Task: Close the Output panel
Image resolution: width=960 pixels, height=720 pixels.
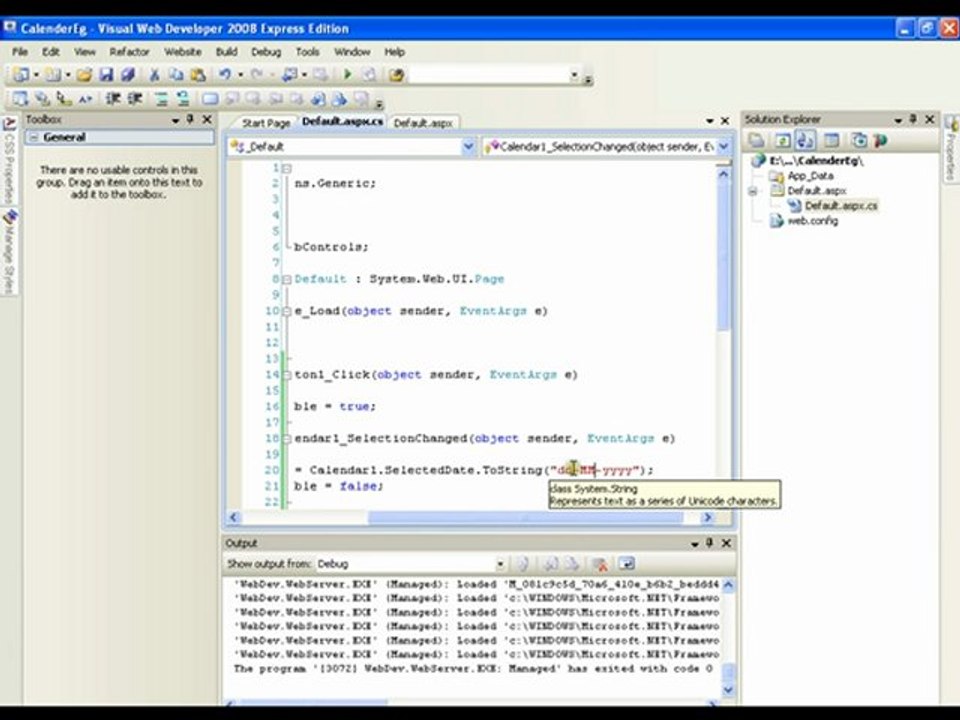Action: coord(726,543)
